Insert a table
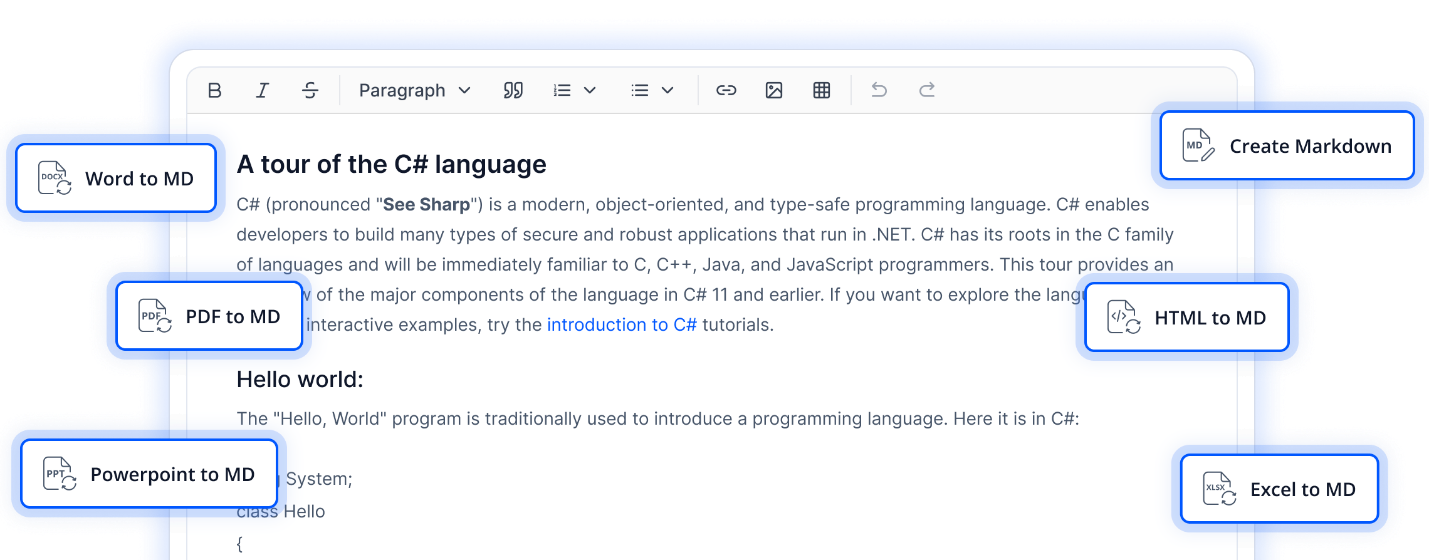Image resolution: width=1429 pixels, height=560 pixels. (x=822, y=90)
